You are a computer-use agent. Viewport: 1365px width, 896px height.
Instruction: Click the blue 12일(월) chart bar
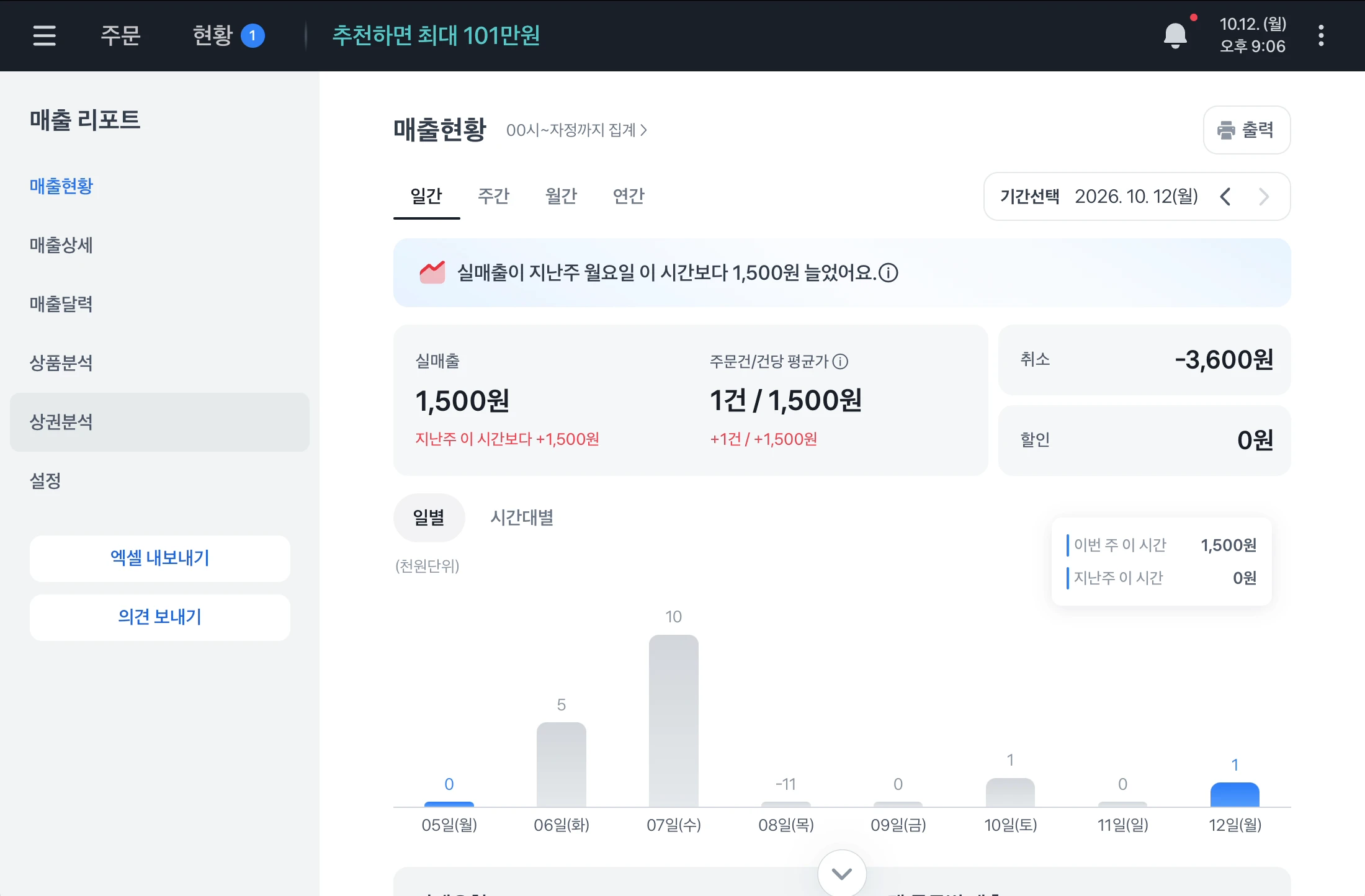[1235, 795]
